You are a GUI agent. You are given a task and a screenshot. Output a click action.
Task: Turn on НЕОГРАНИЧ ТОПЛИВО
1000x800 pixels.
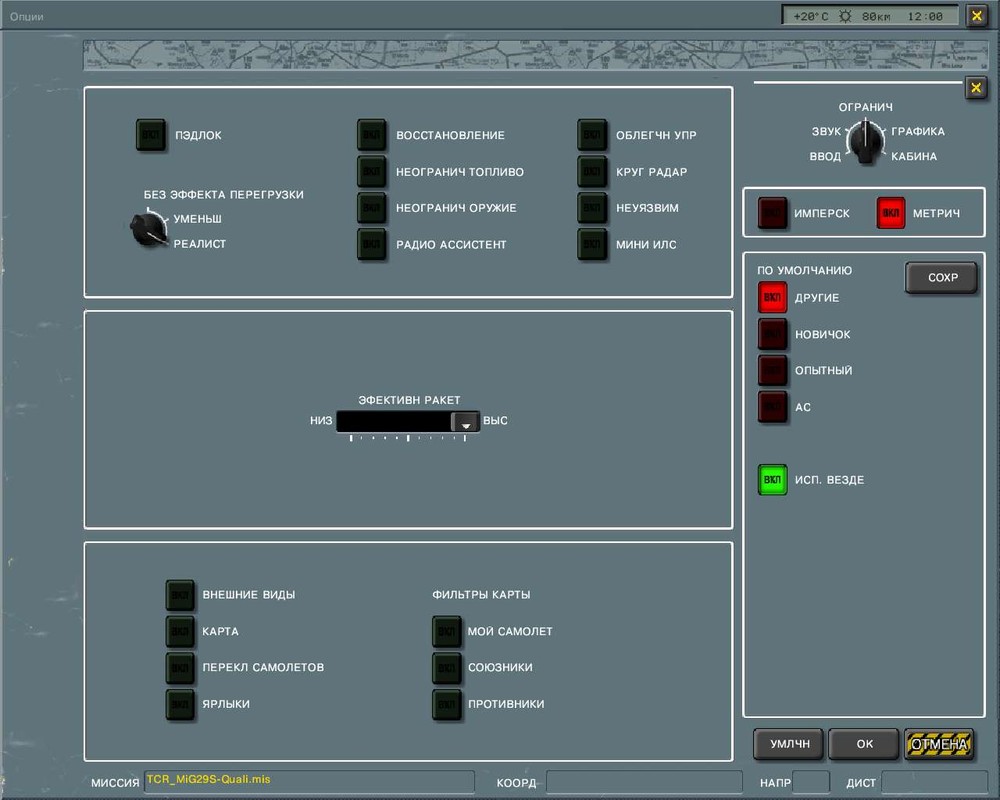(372, 172)
